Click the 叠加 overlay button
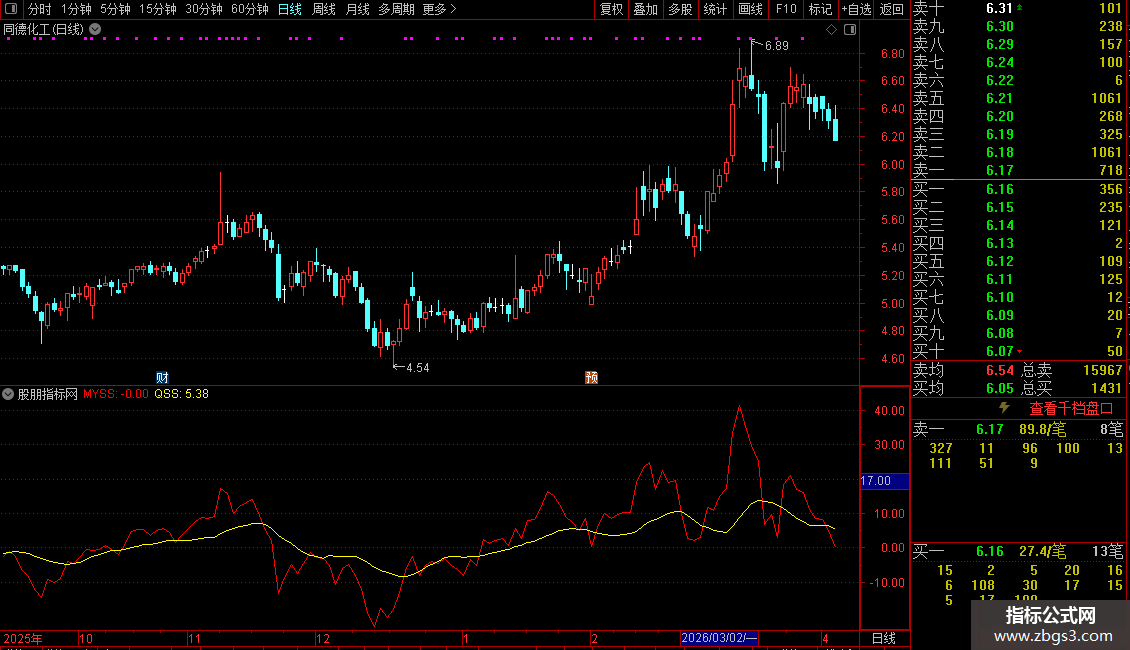This screenshot has width=1130, height=650. [646, 9]
